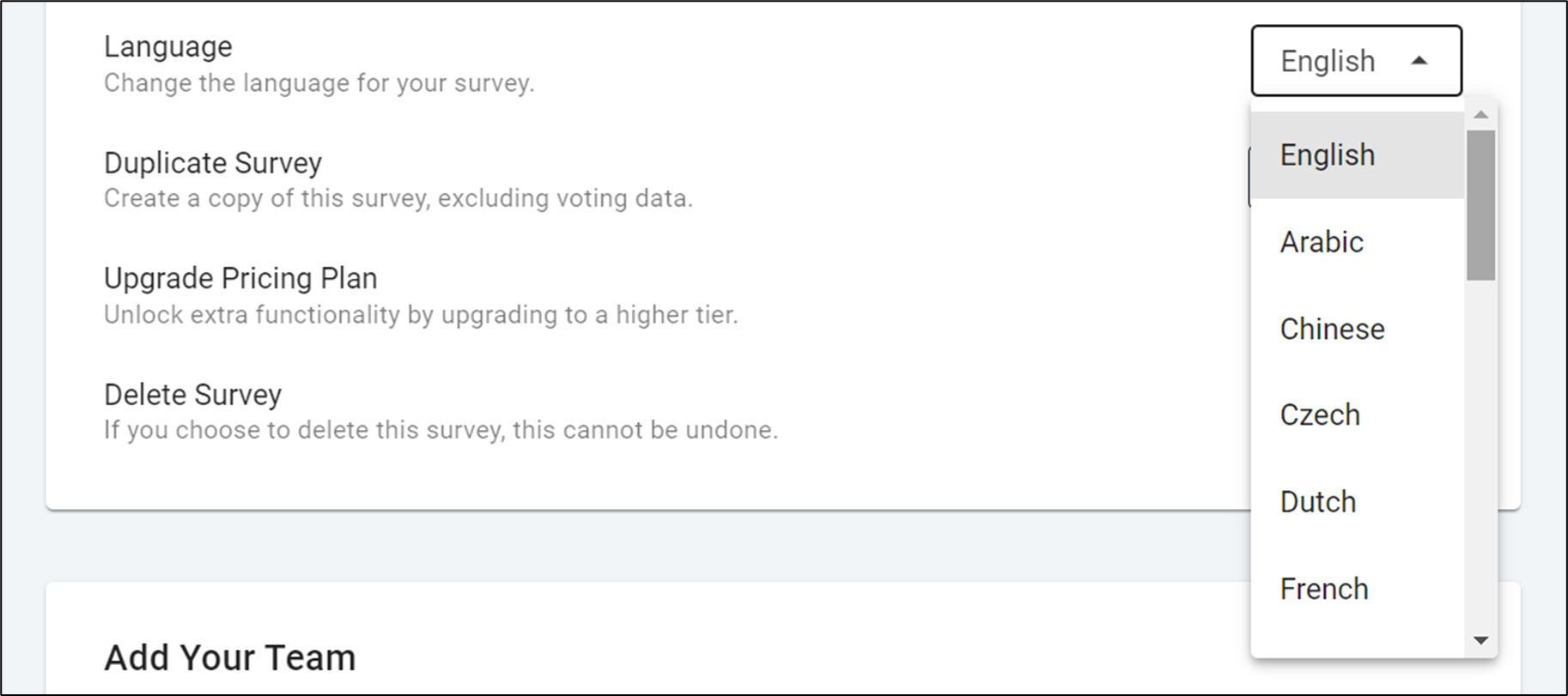The image size is (1568, 696).
Task: Collapse the Language dropdown showing English
Action: [x=1355, y=61]
